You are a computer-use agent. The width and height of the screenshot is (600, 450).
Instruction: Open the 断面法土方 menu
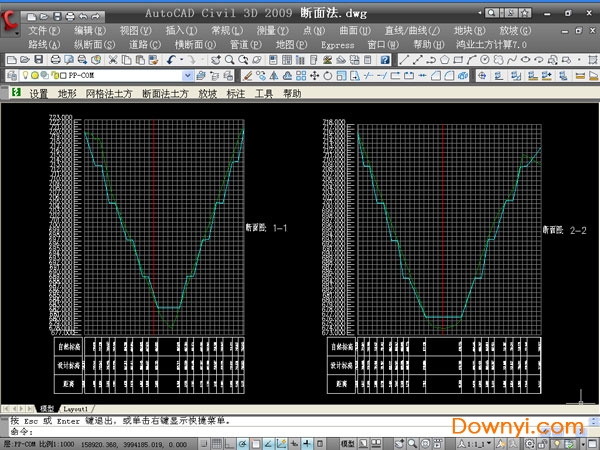coord(165,93)
